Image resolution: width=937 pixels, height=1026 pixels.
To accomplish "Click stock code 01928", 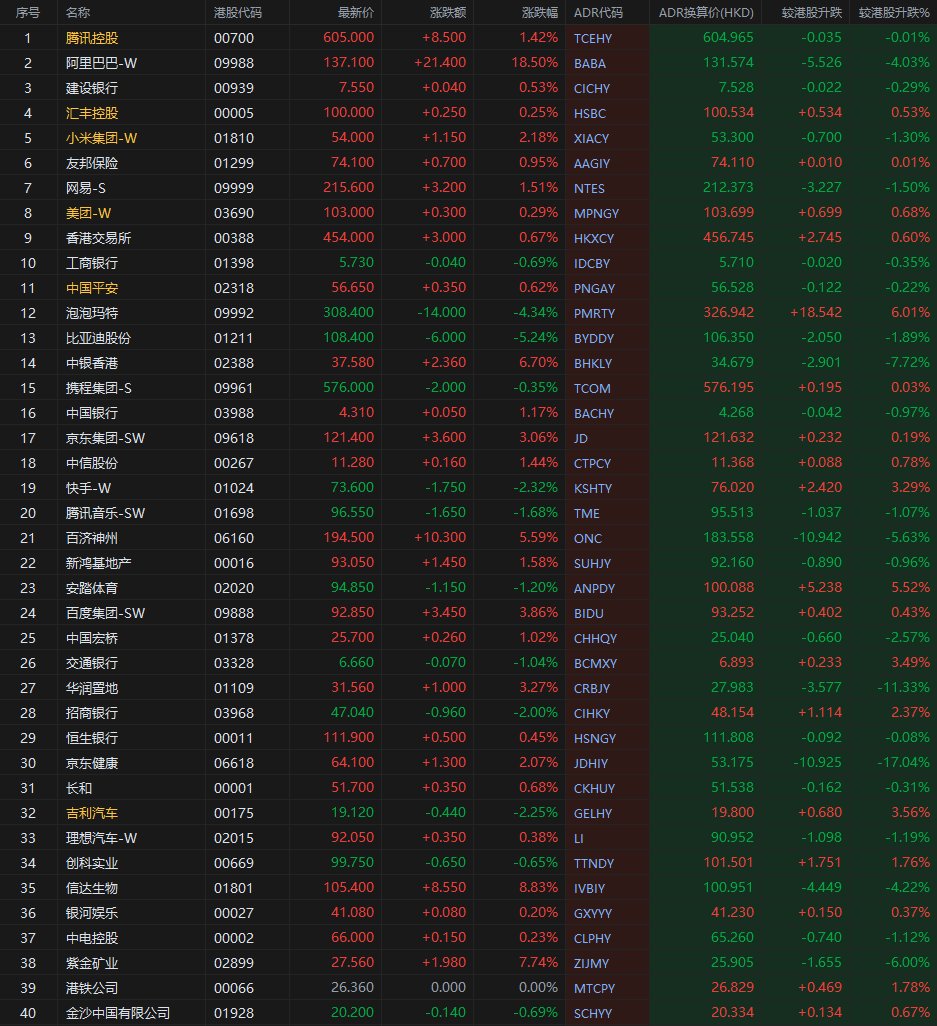I will (x=234, y=1013).
